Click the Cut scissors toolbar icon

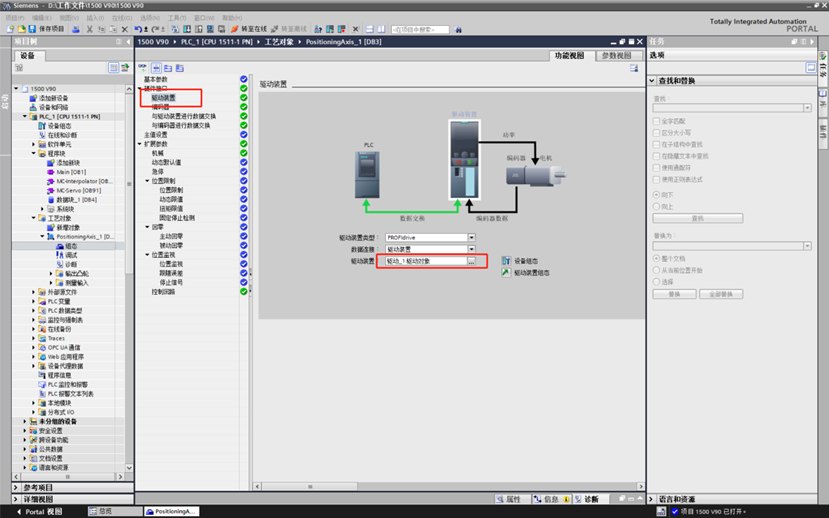(x=89, y=29)
